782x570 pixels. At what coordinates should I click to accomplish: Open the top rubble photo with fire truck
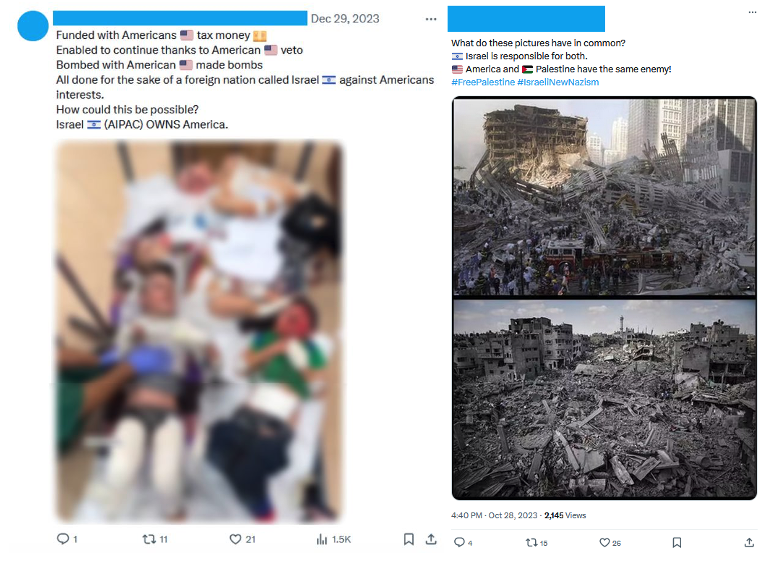click(604, 196)
